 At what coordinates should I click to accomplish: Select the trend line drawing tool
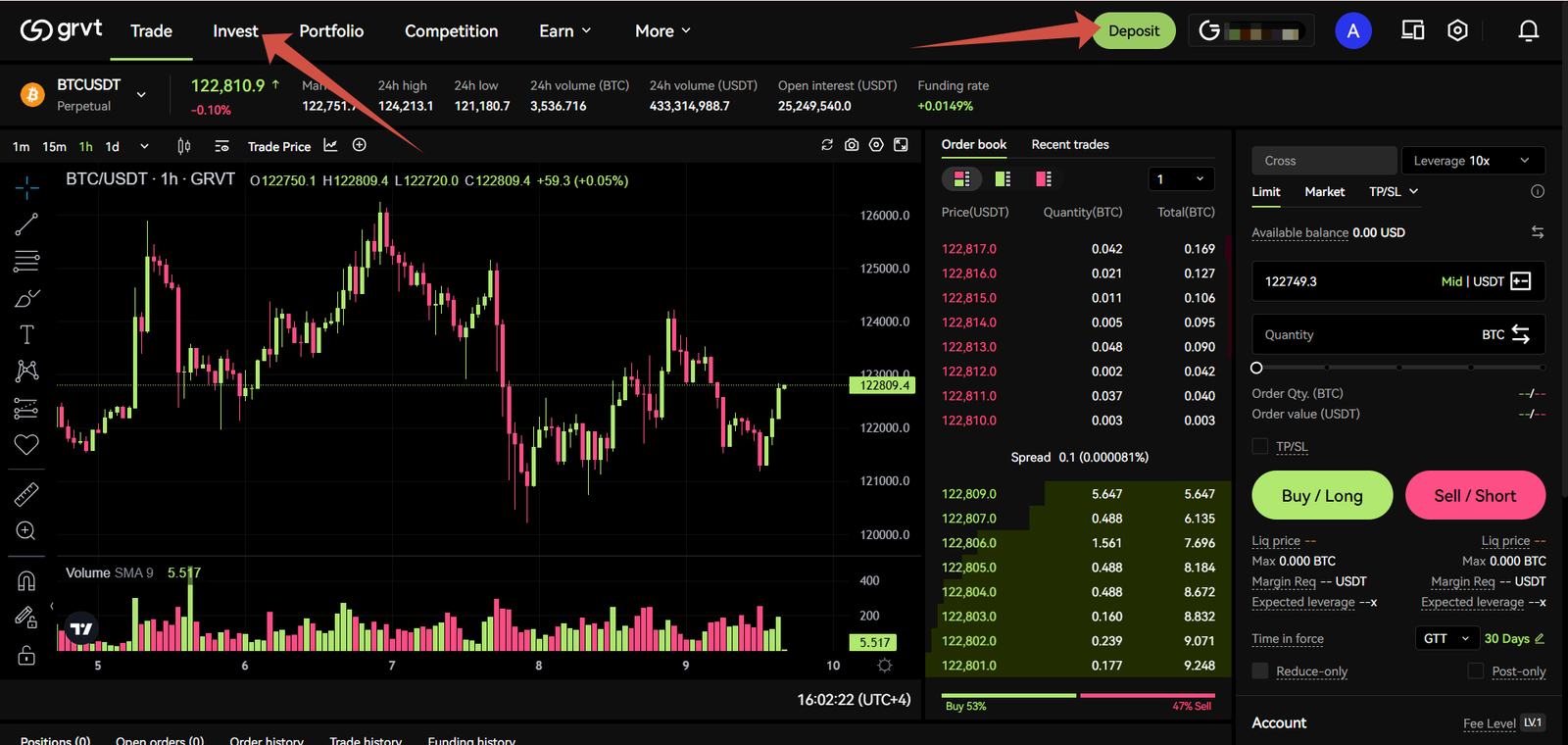coord(26,224)
